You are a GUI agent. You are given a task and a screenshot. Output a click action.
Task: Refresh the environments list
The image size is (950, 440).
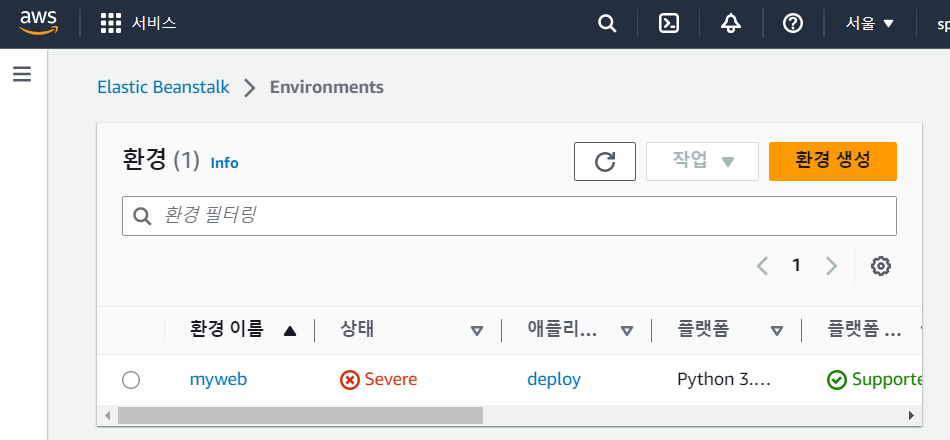point(605,161)
